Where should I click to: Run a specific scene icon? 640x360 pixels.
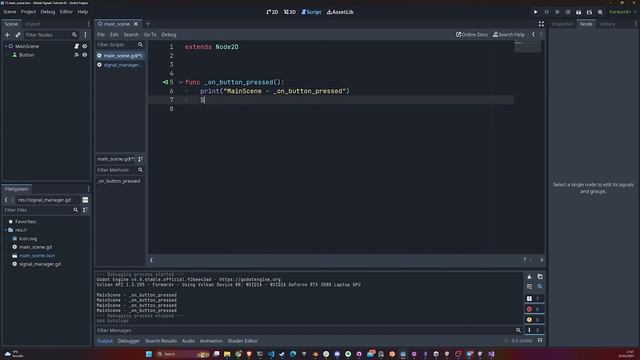[x=589, y=12]
